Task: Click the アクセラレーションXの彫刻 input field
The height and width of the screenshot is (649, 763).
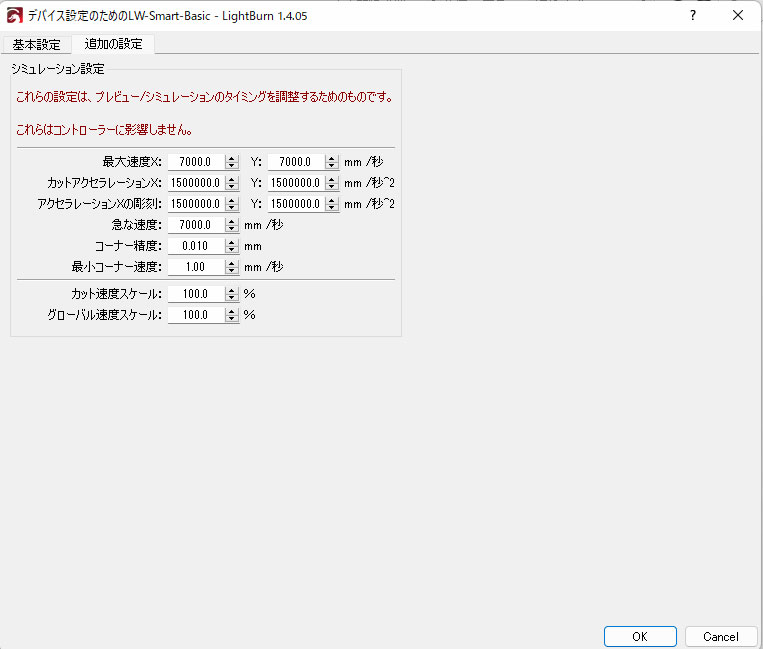Action: tap(196, 203)
